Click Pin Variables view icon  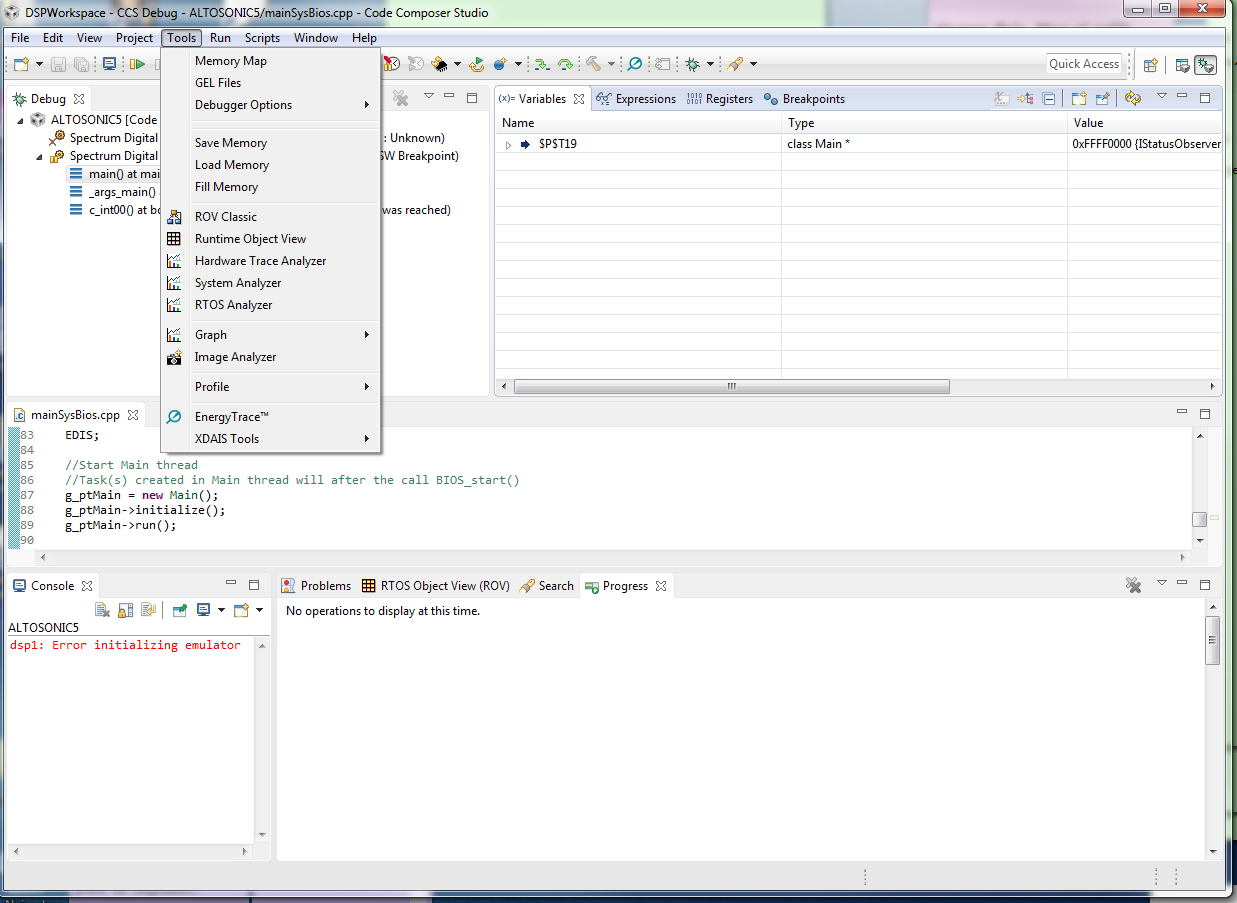click(x=1102, y=99)
